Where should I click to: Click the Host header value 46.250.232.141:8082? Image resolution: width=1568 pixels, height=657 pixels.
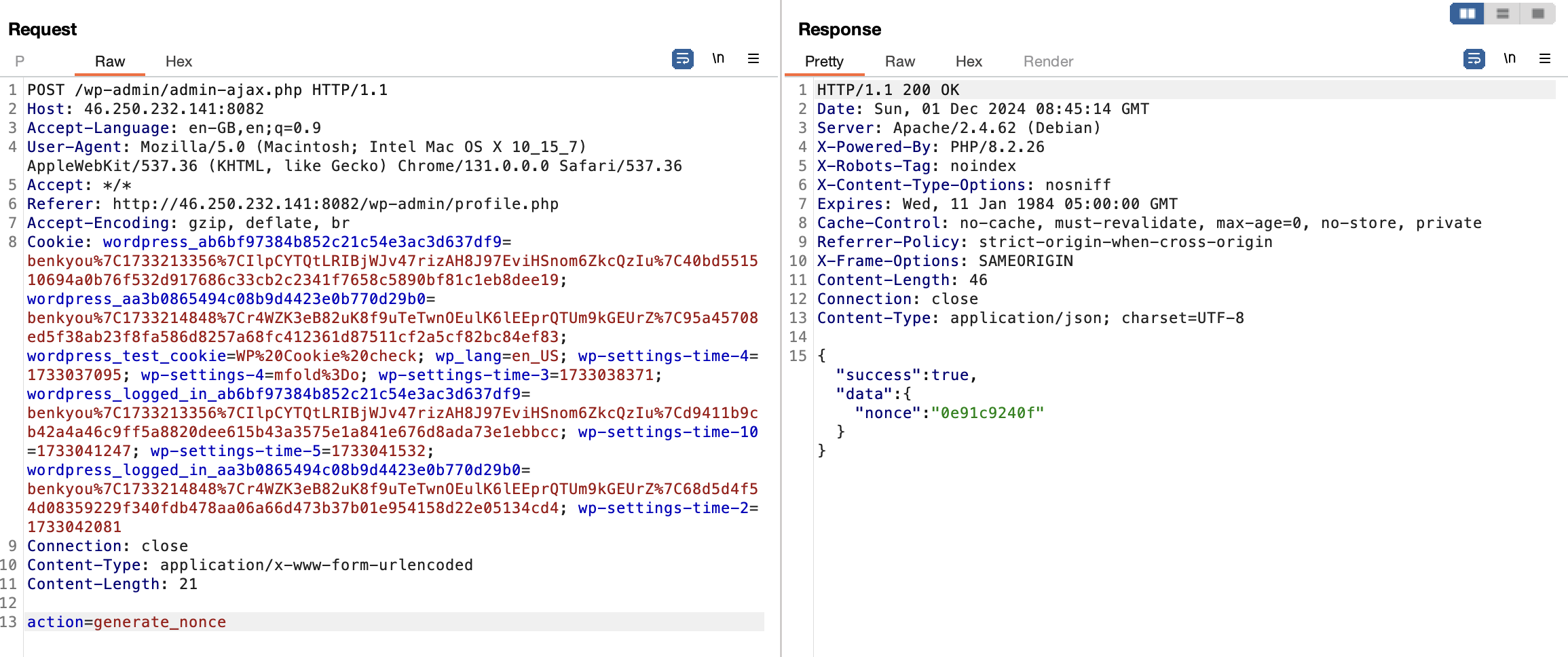point(174,109)
